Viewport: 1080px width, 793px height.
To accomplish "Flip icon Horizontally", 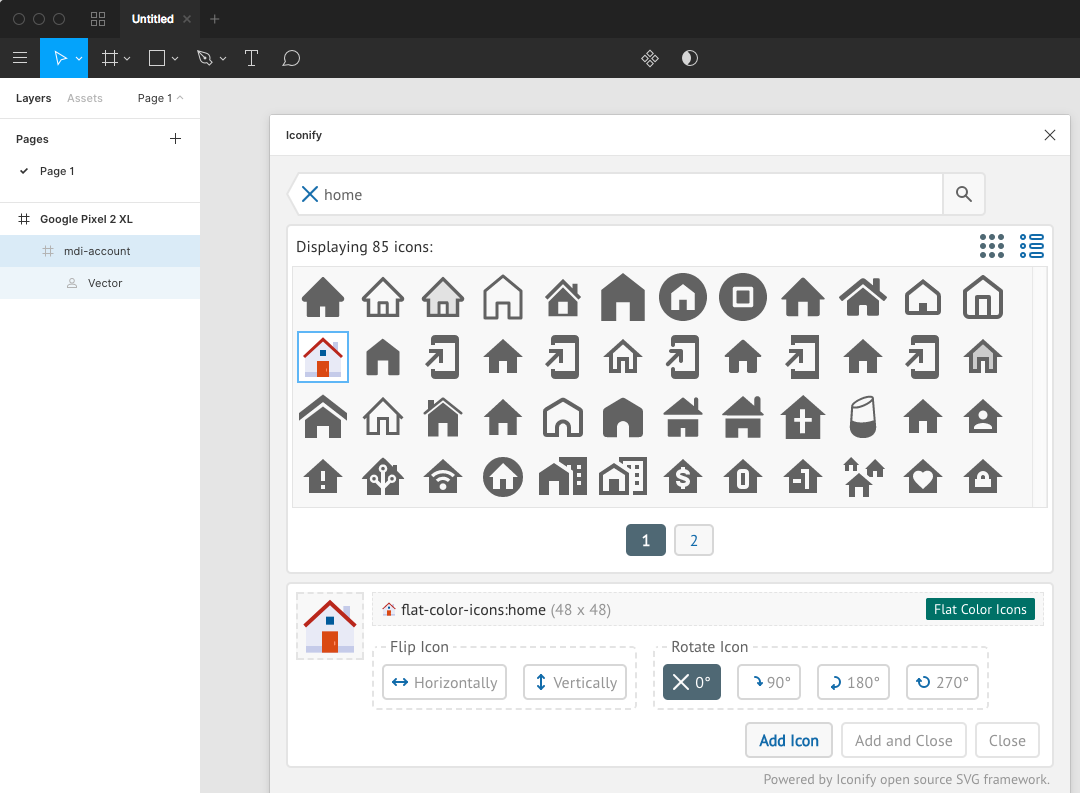I will (x=444, y=682).
